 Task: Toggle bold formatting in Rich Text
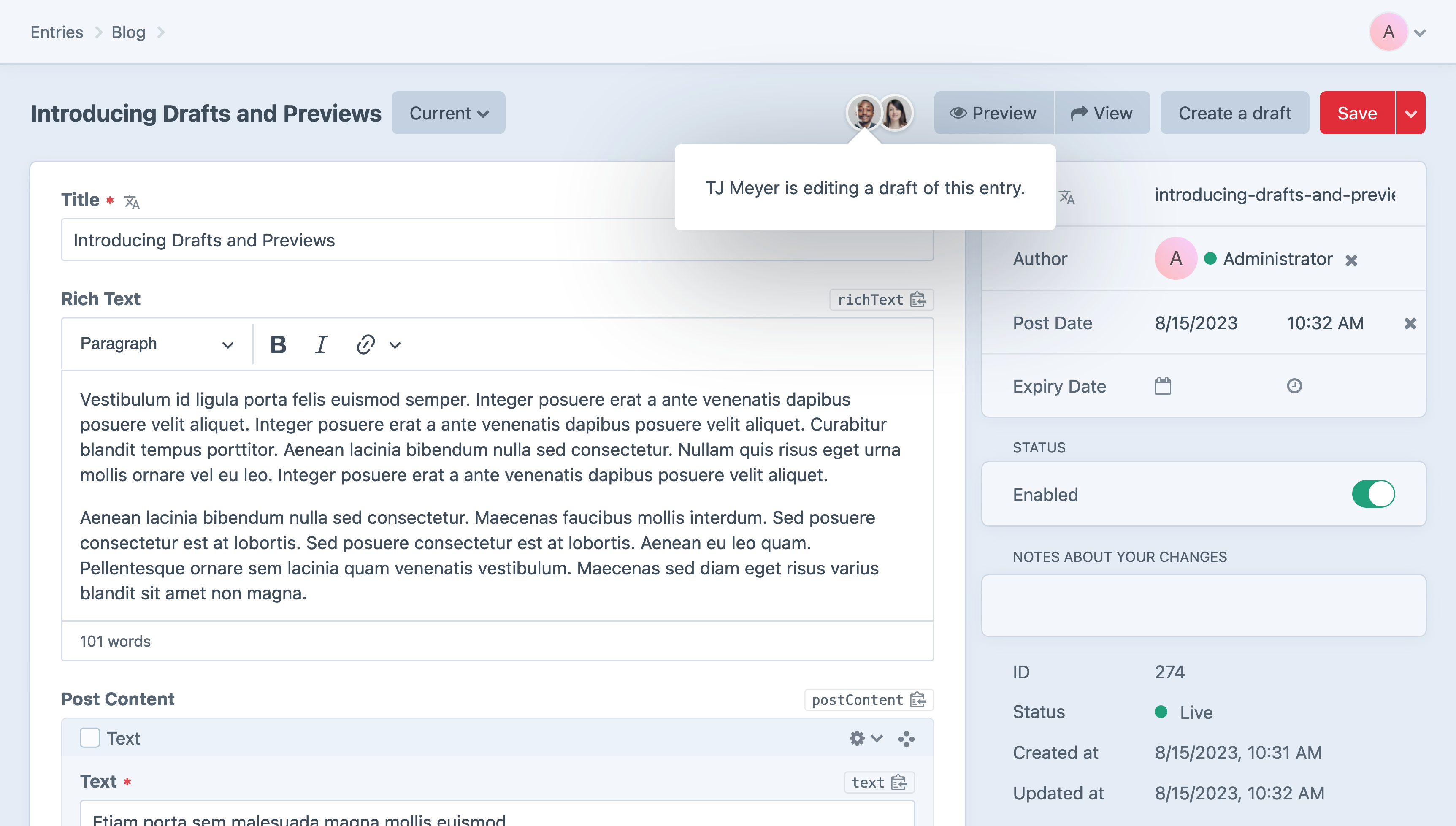277,344
